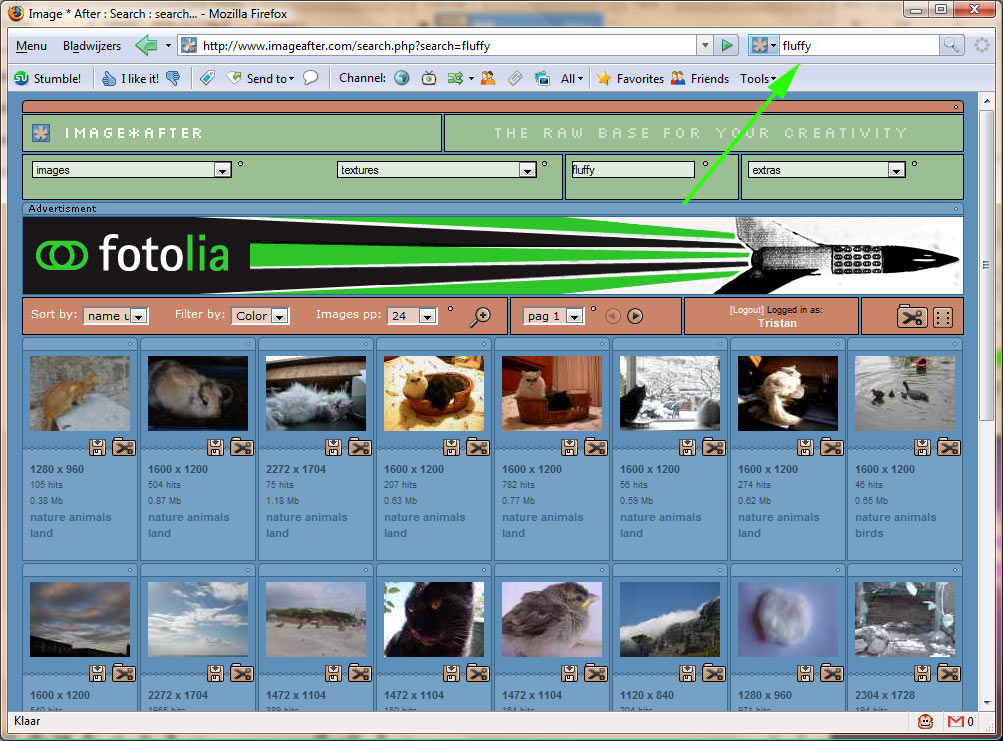Click the tag icon in StumbleUpon toolbar
This screenshot has height=741, width=1003.
tap(207, 78)
